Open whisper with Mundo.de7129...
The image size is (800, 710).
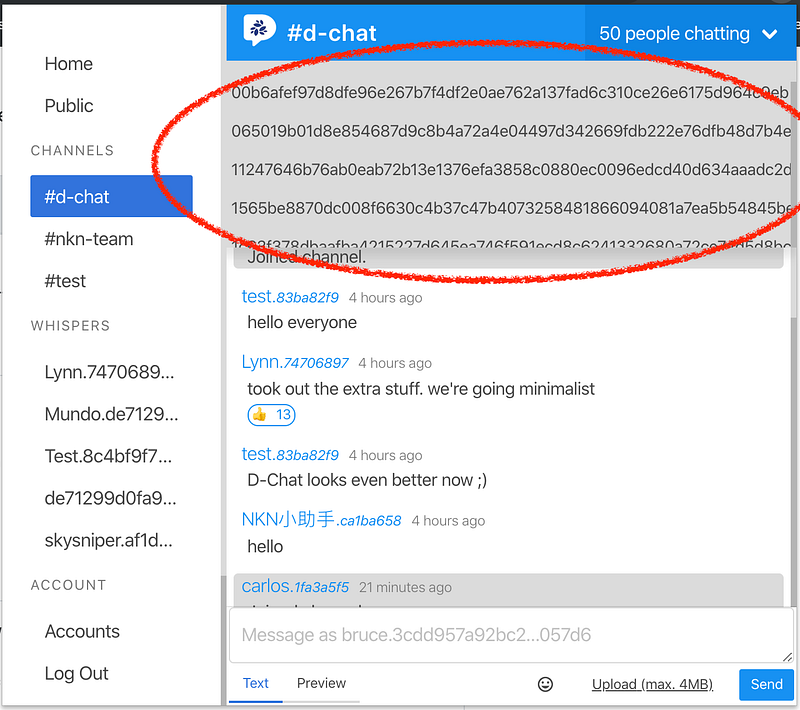click(111, 414)
